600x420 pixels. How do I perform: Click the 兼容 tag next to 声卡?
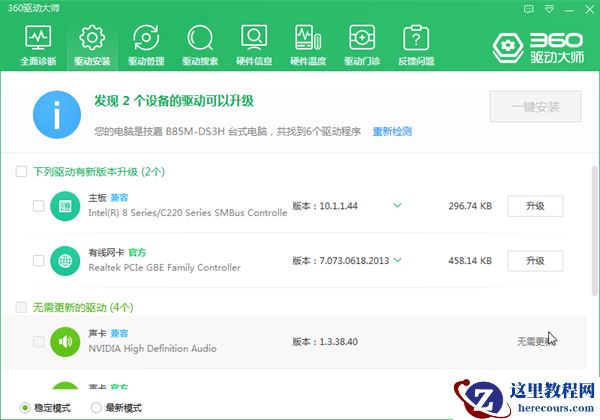tap(119, 334)
